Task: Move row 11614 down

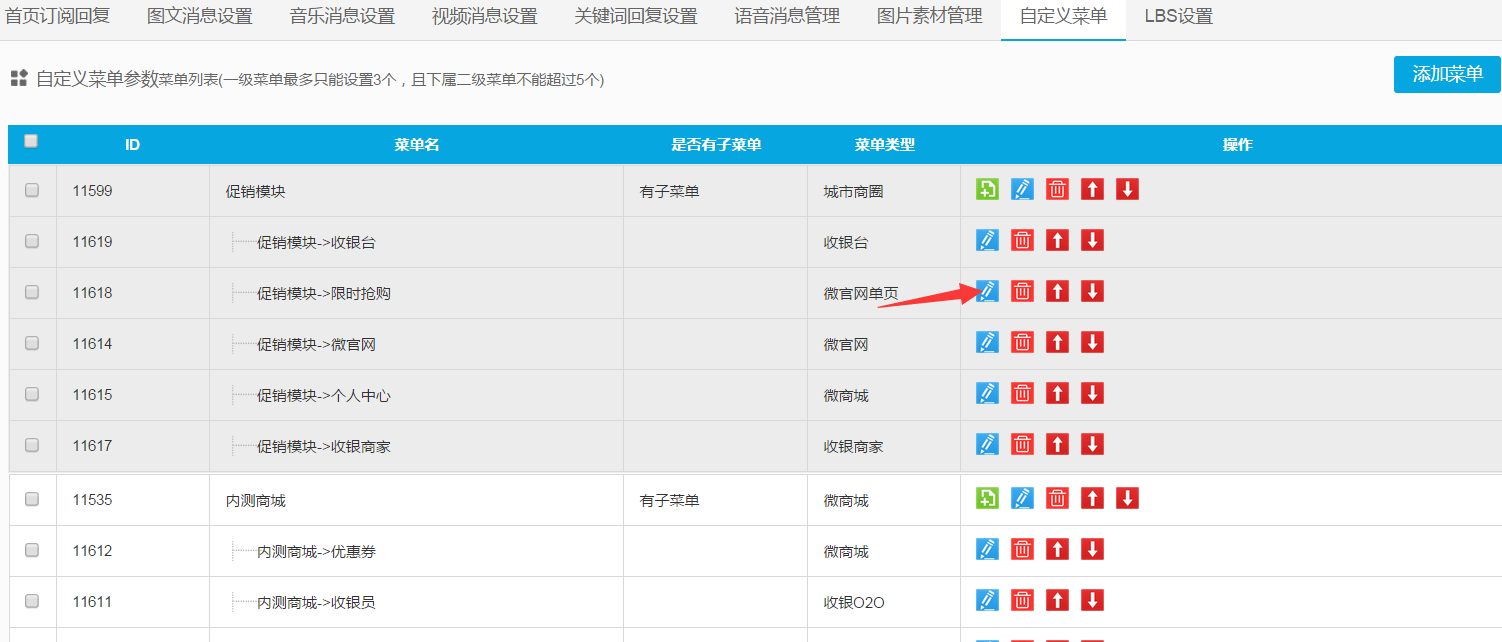Action: tap(1092, 342)
